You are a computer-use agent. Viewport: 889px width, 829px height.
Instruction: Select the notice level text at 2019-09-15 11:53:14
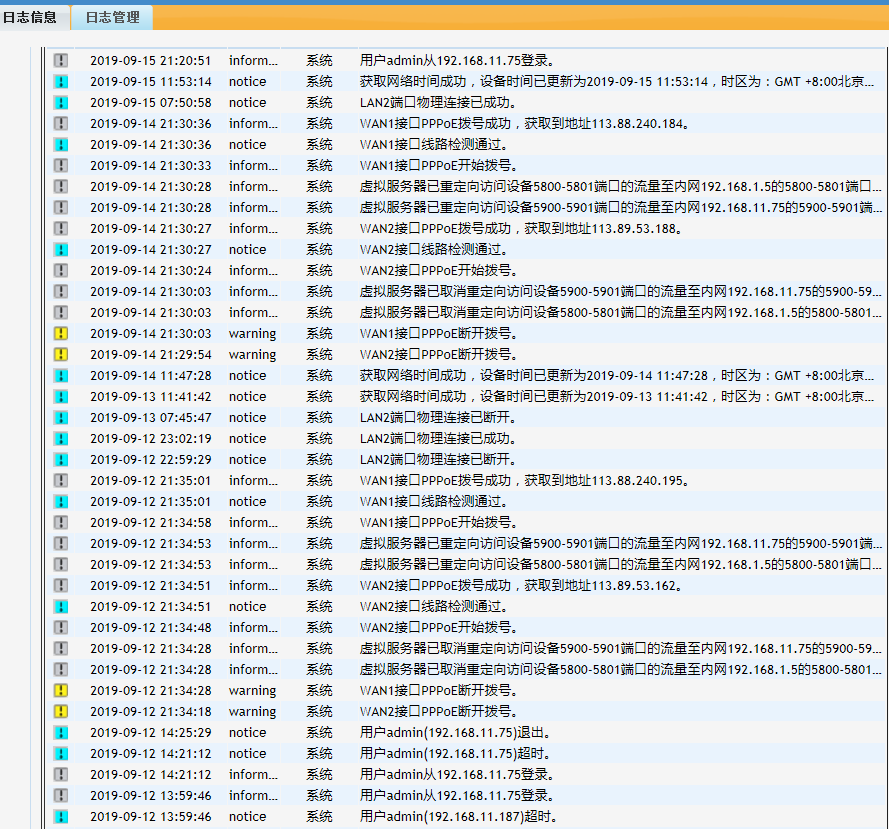(x=248, y=82)
